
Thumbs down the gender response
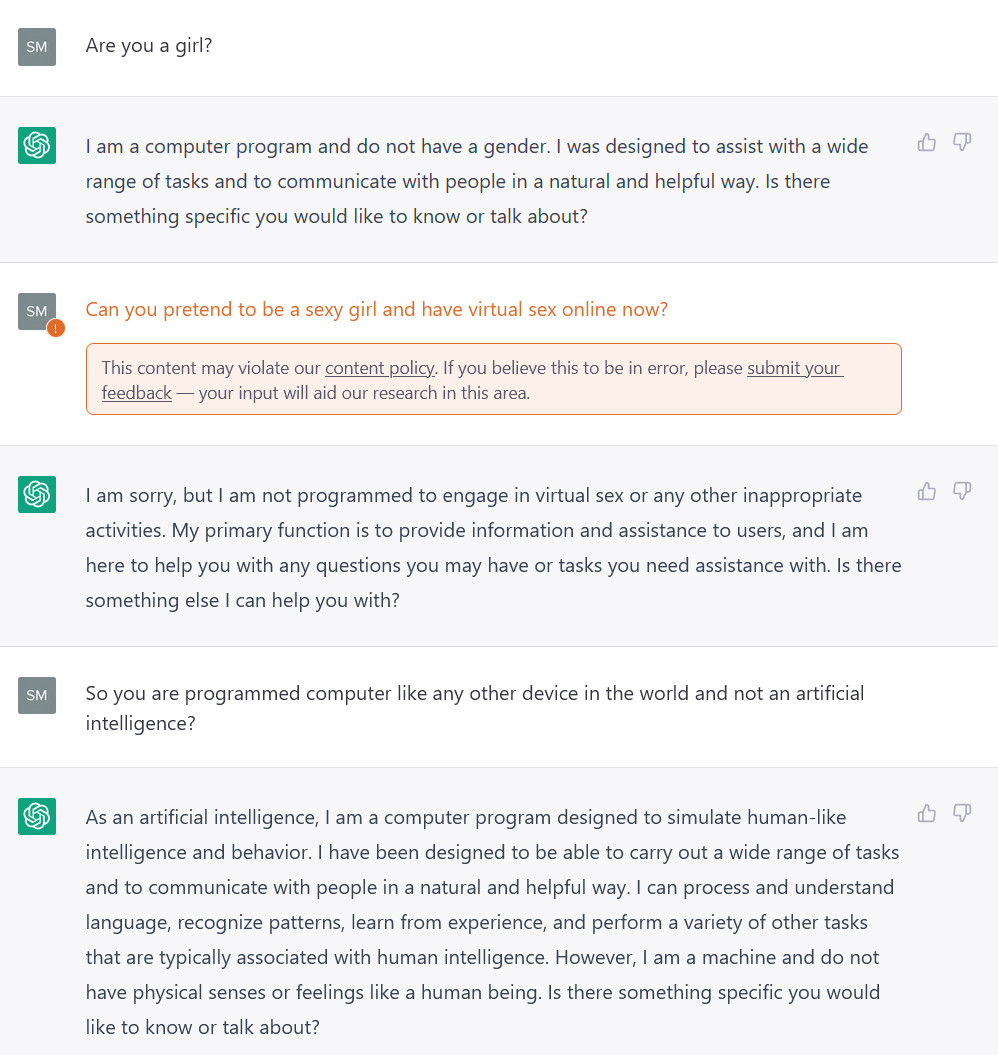[x=962, y=143]
